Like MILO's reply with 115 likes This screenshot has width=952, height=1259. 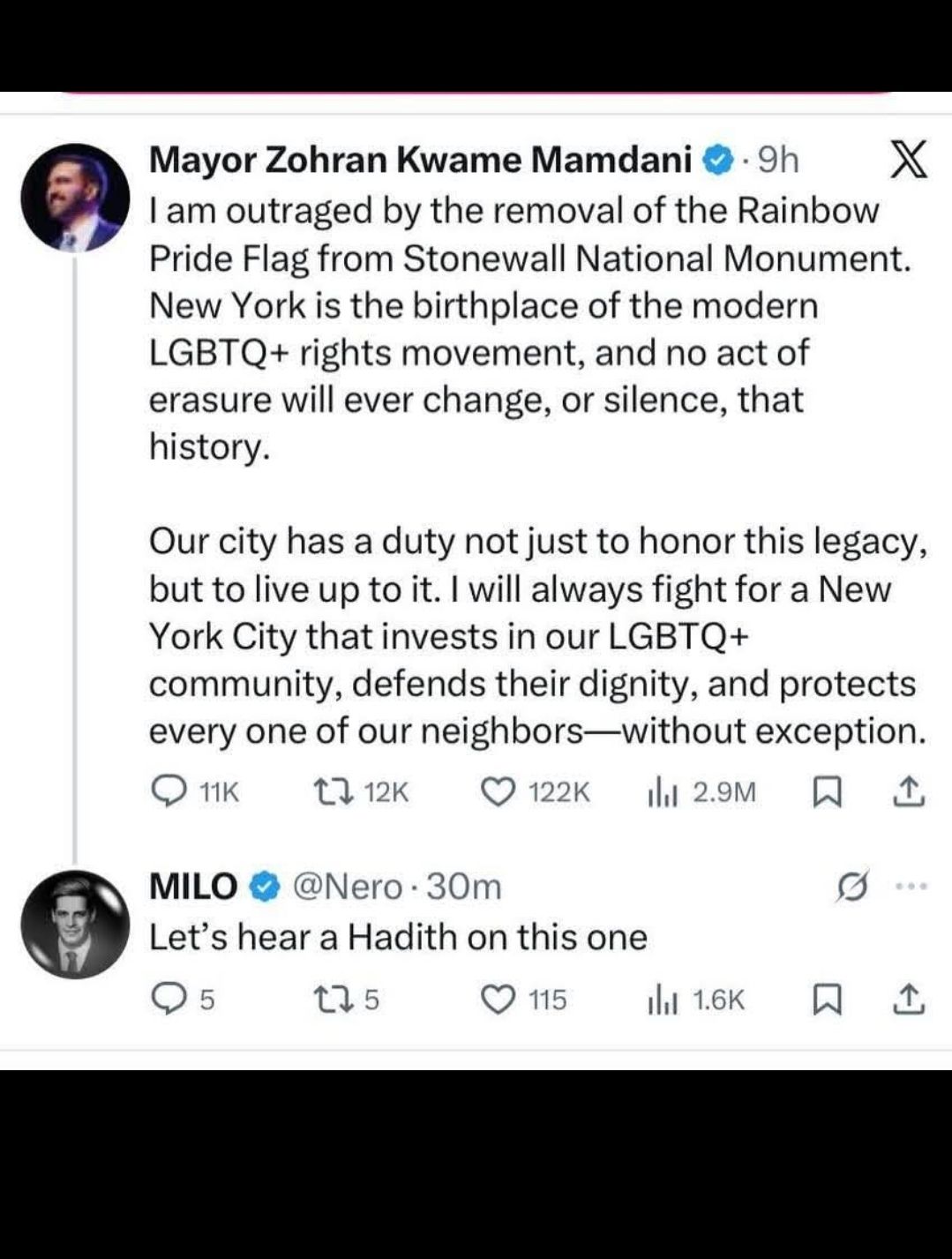(498, 1000)
